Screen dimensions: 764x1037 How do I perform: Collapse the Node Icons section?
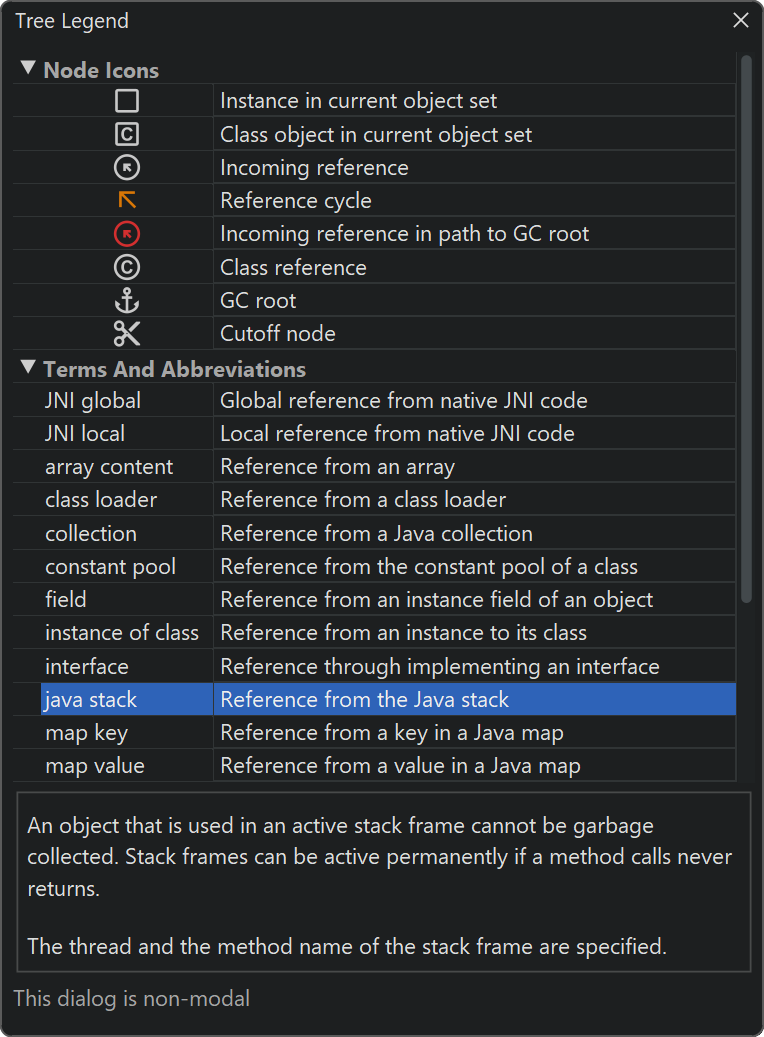point(28,70)
